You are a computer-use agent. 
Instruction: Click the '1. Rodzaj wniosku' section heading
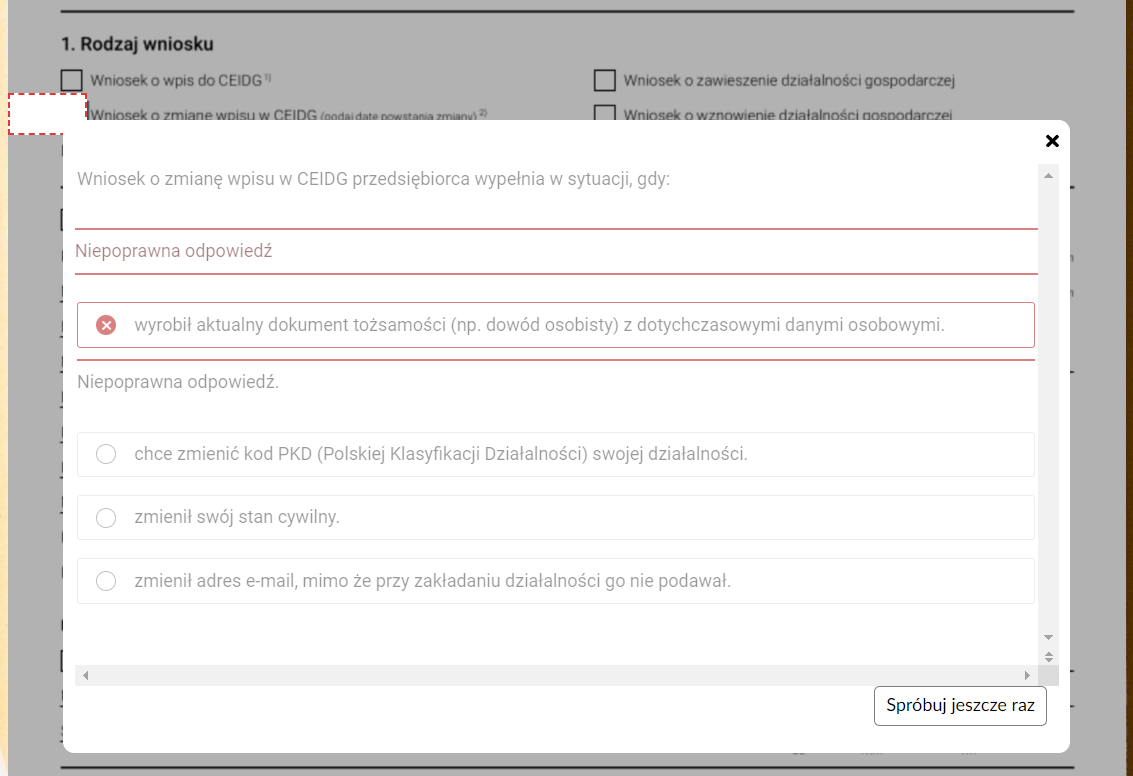tap(137, 45)
